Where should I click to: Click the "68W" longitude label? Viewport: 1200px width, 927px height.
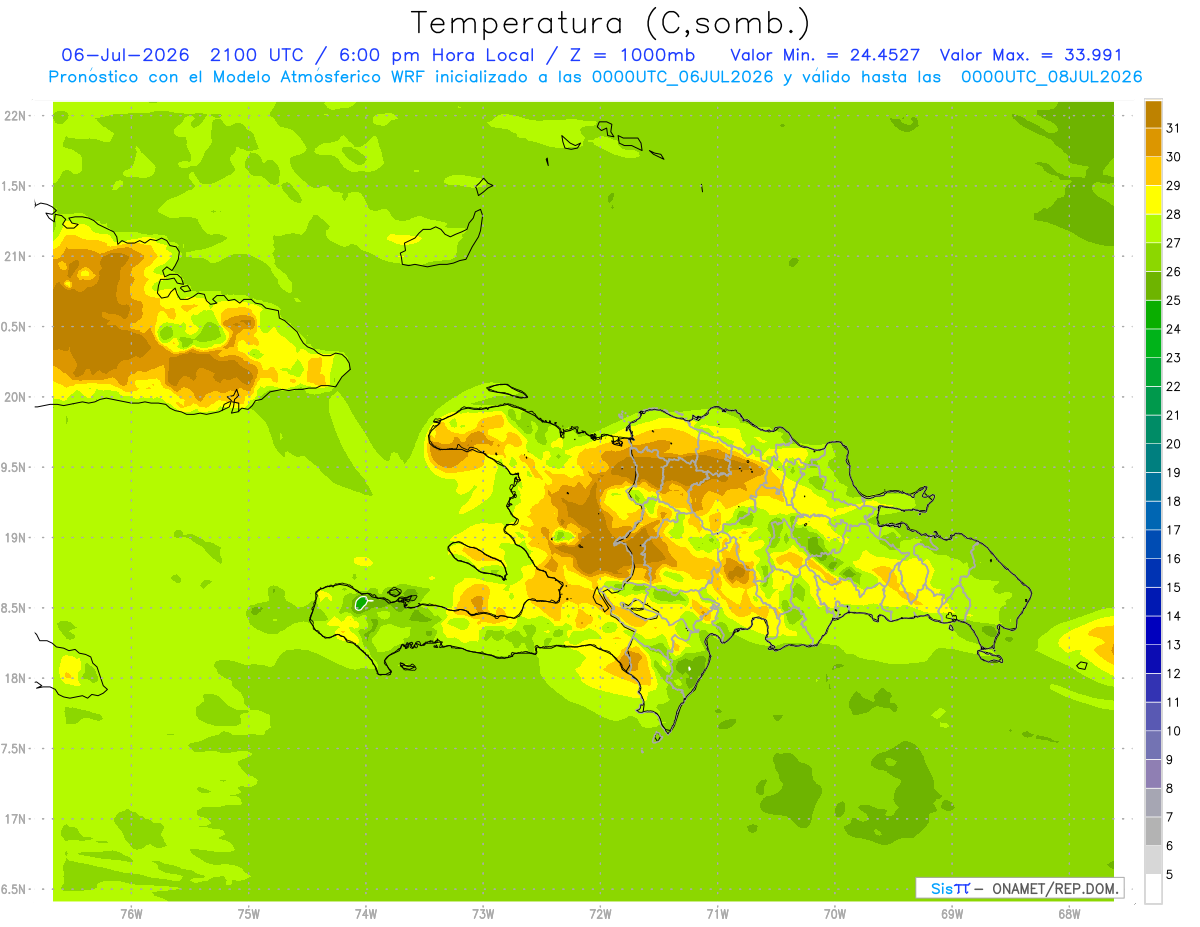(1069, 914)
